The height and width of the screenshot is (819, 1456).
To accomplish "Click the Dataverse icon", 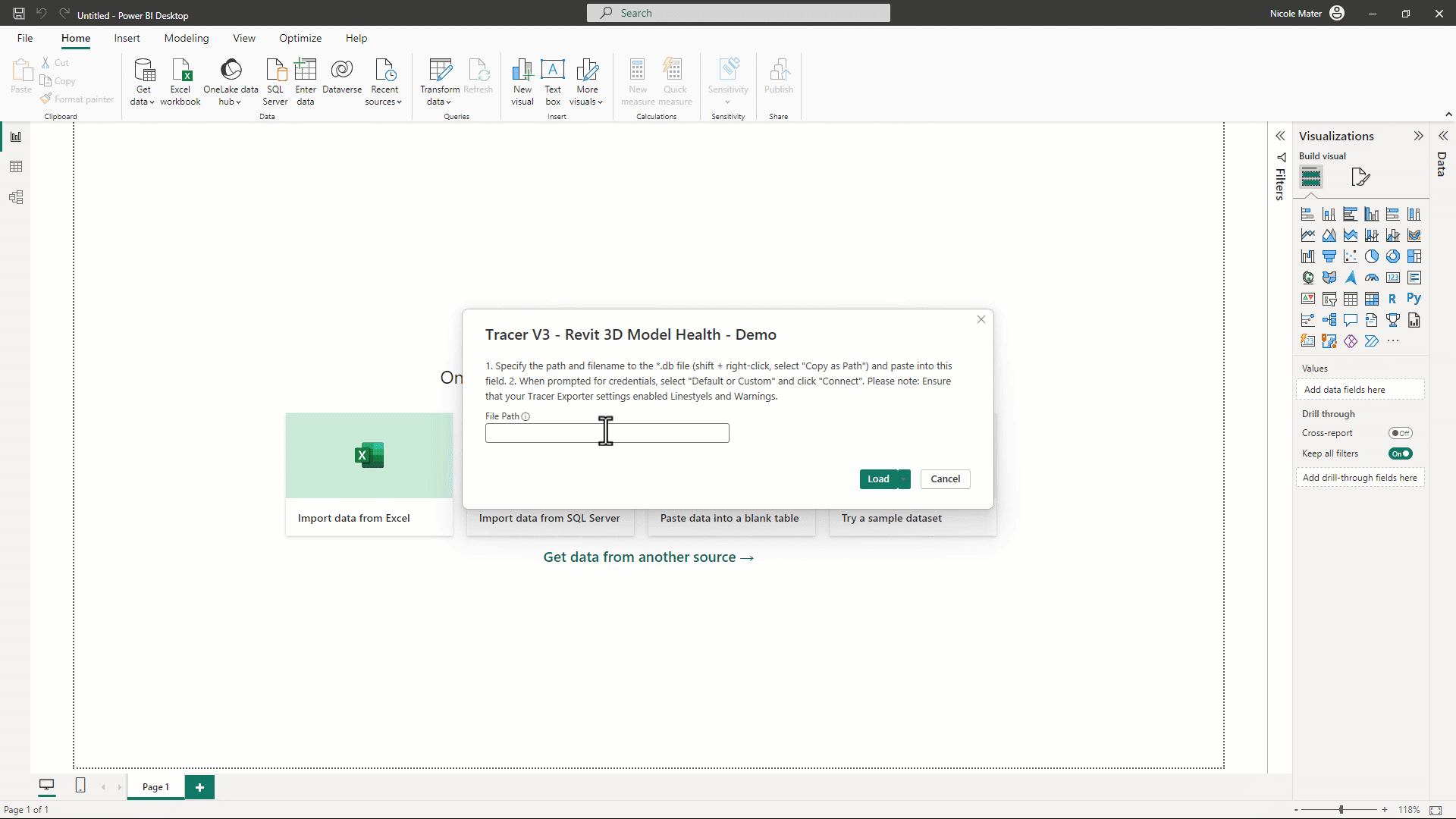I will pos(342,77).
